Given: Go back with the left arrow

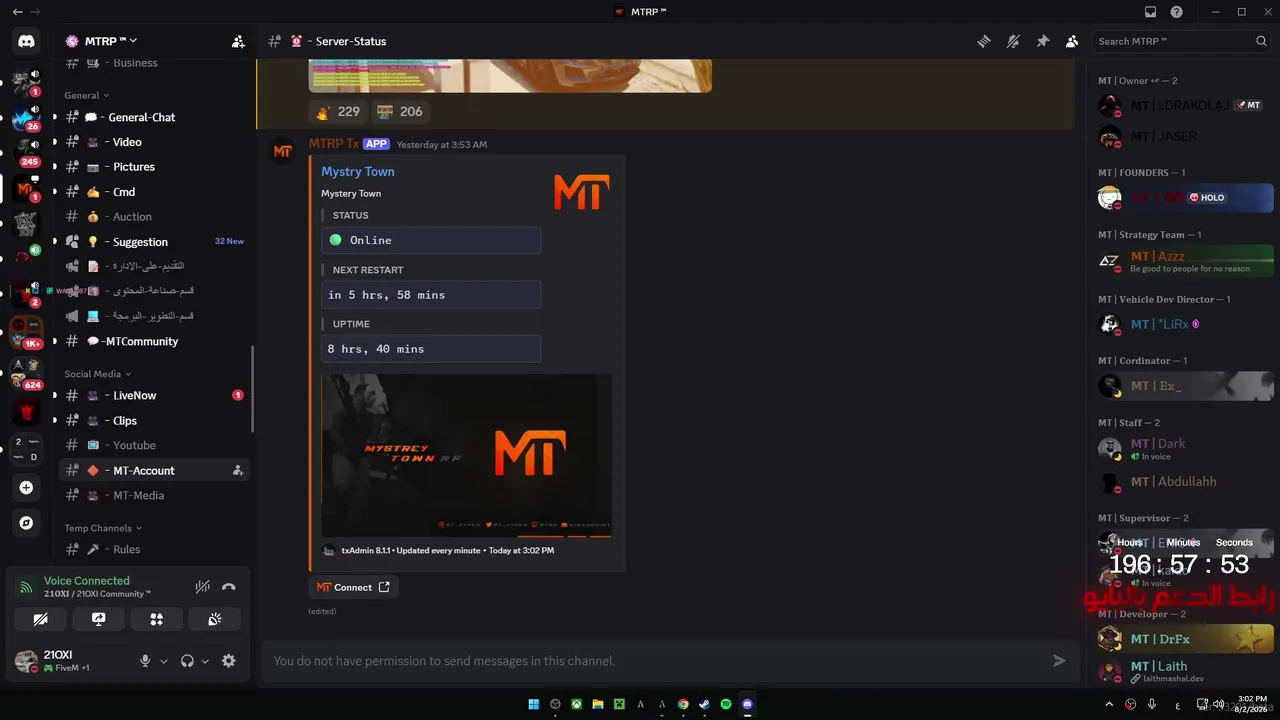Looking at the screenshot, I should tap(17, 12).
